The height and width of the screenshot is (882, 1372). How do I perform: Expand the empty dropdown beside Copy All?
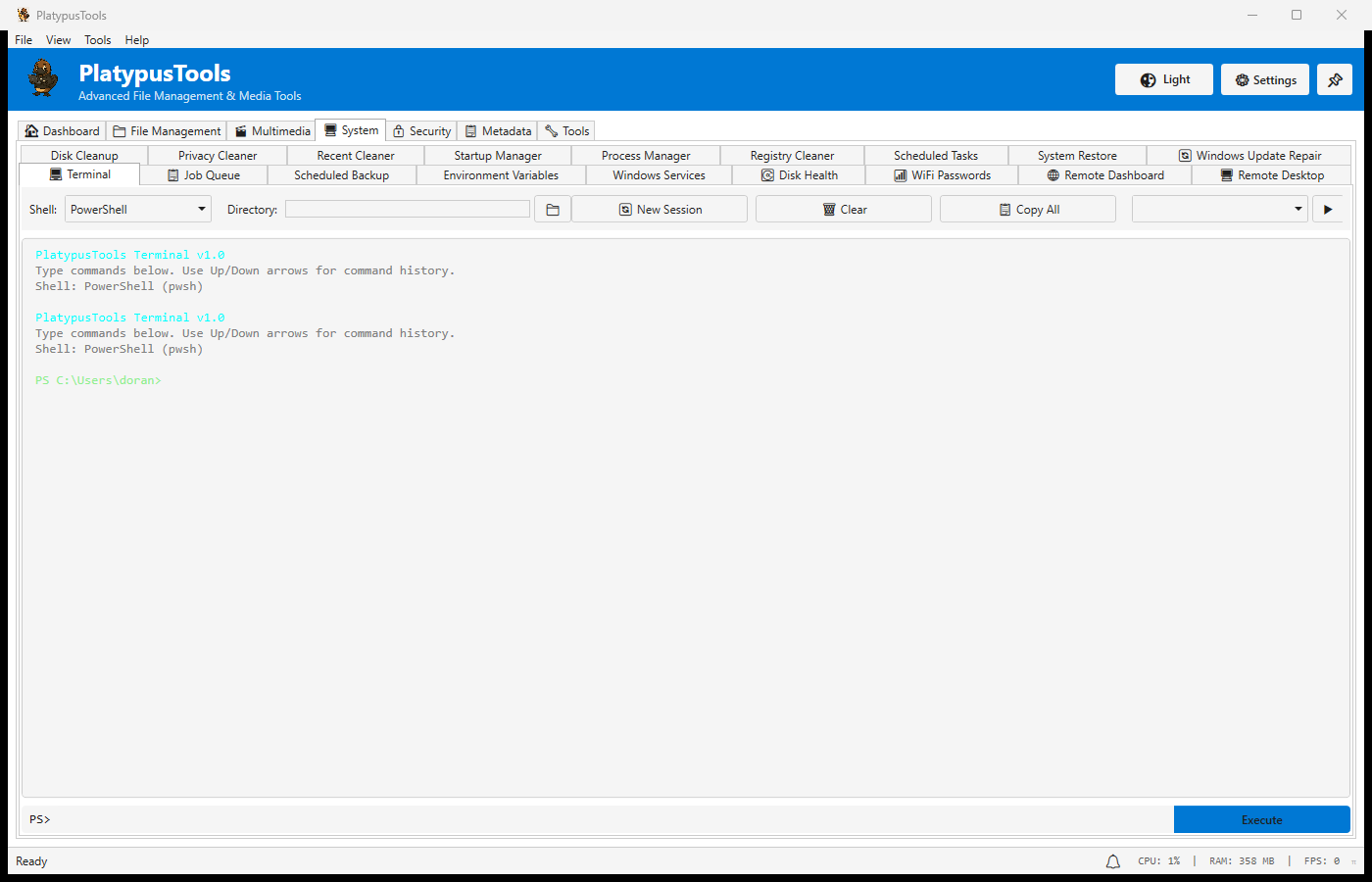tap(1219, 210)
